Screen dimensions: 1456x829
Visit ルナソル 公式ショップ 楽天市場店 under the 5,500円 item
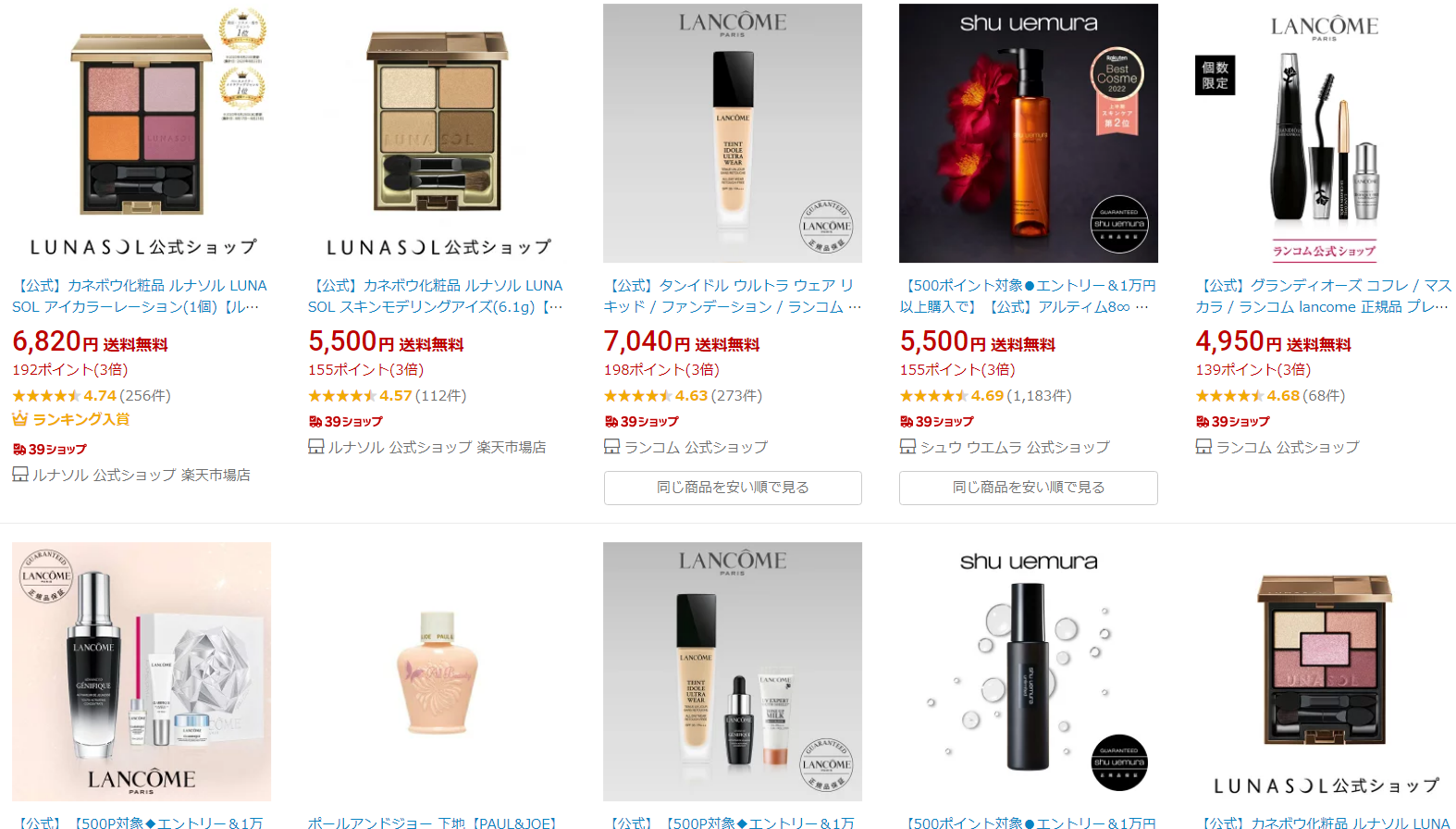(437, 447)
